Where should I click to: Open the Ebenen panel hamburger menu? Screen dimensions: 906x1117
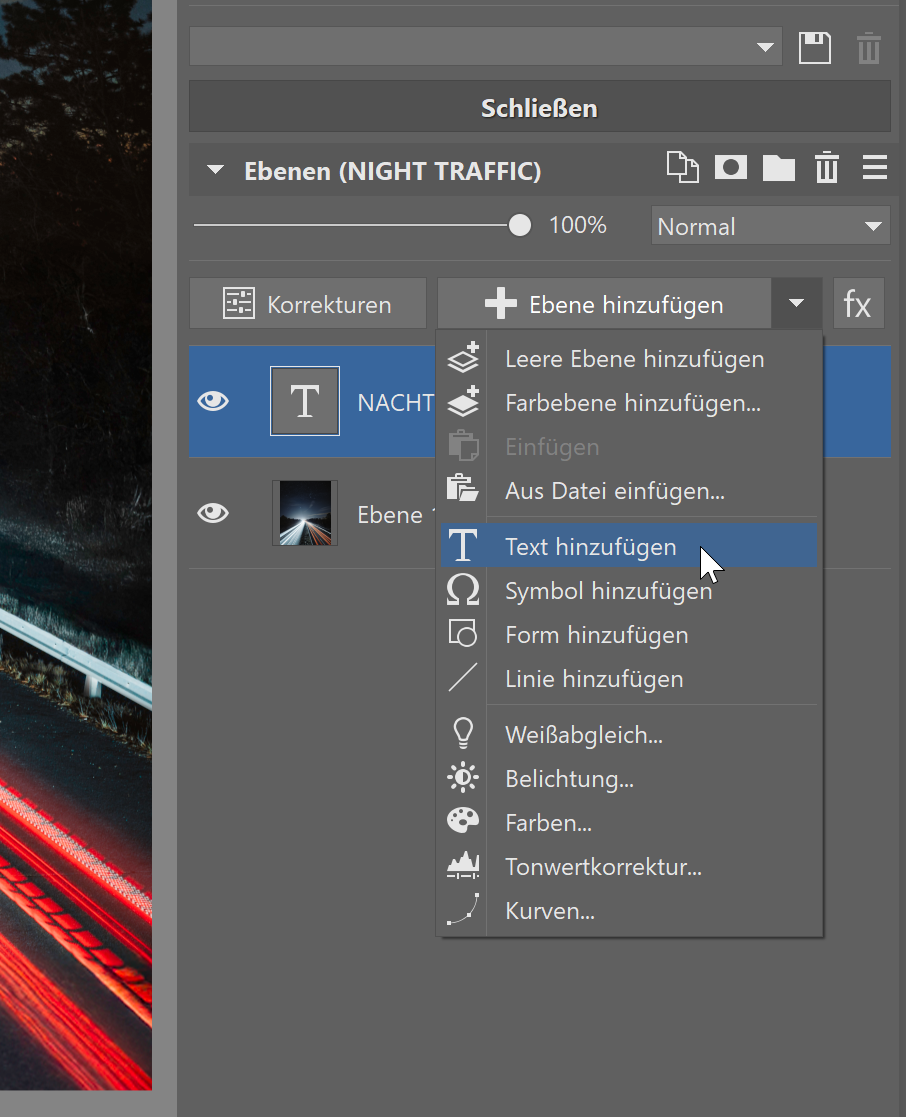[874, 168]
